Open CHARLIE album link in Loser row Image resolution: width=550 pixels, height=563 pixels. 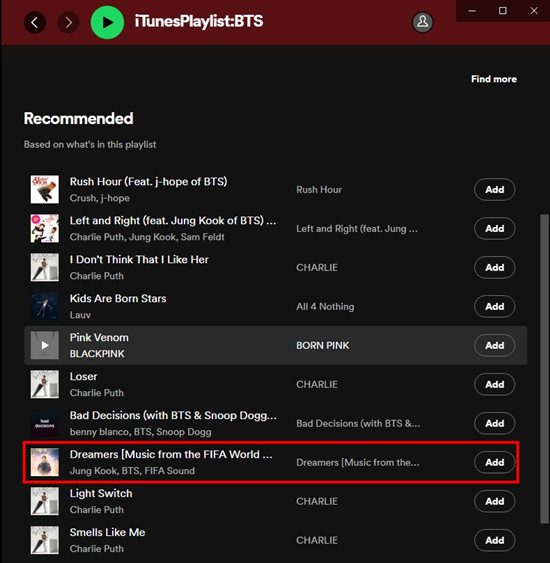(317, 385)
